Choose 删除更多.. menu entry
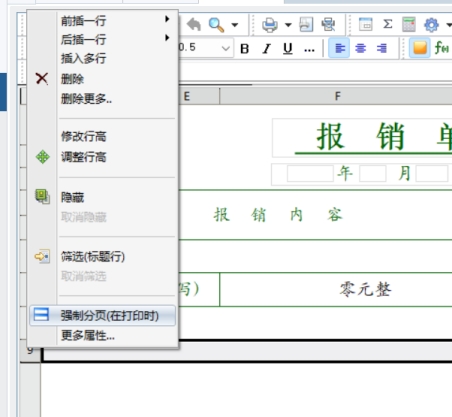 pyautogui.click(x=102, y=99)
